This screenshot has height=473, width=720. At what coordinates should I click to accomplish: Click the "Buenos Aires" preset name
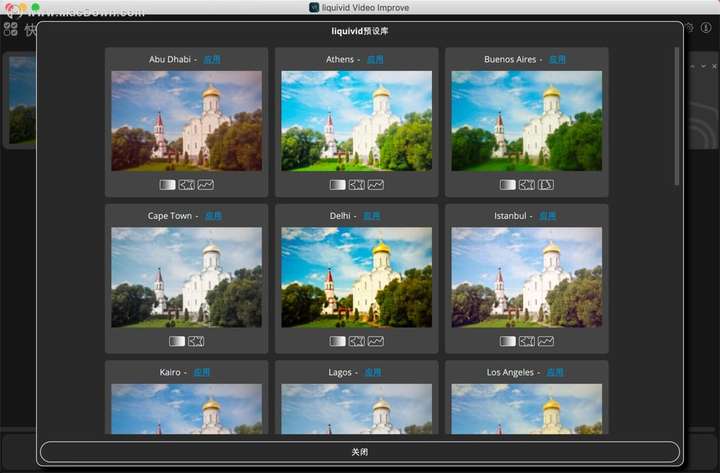click(x=510, y=59)
